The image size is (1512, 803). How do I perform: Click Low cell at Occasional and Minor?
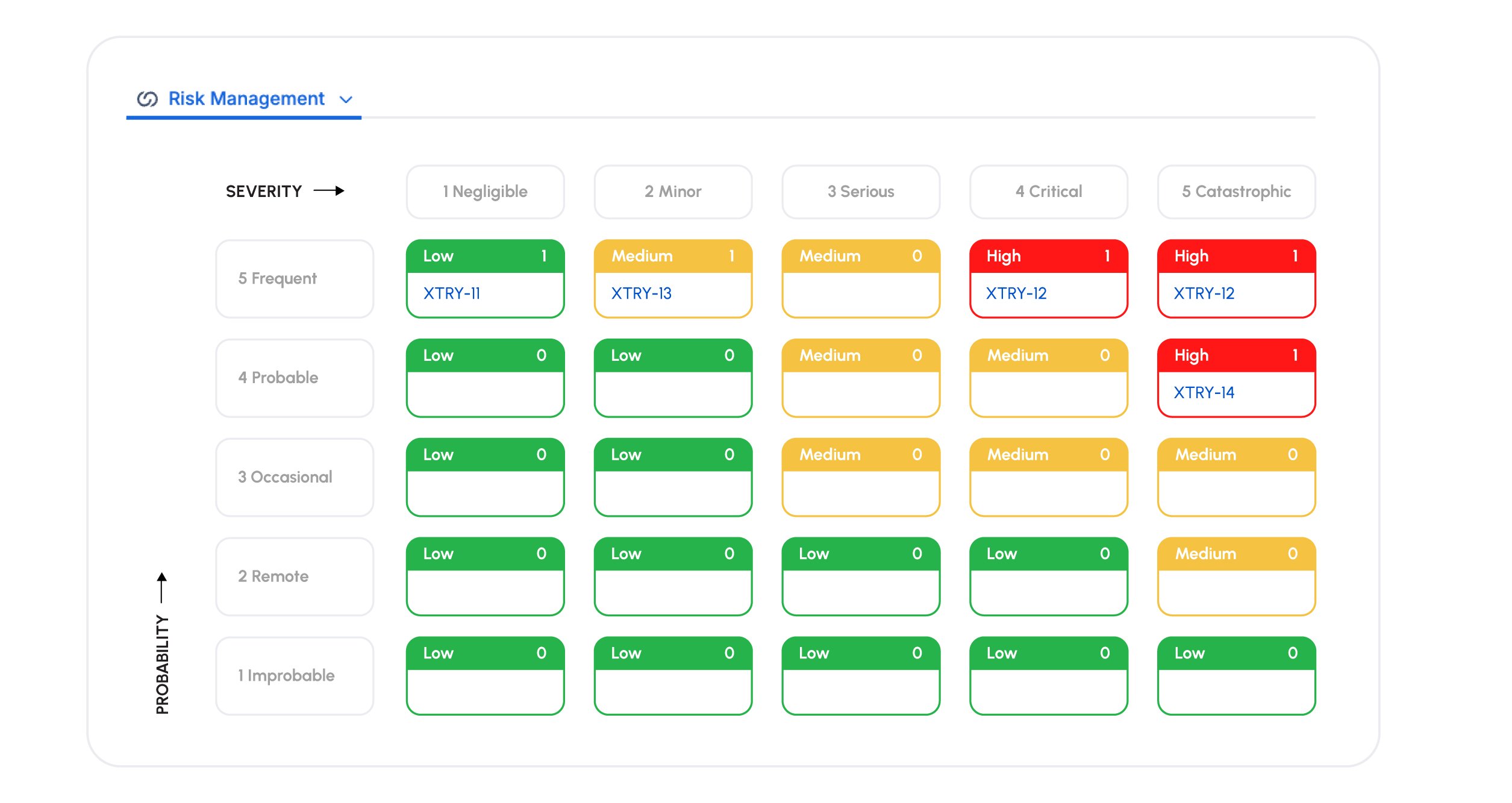(x=673, y=478)
